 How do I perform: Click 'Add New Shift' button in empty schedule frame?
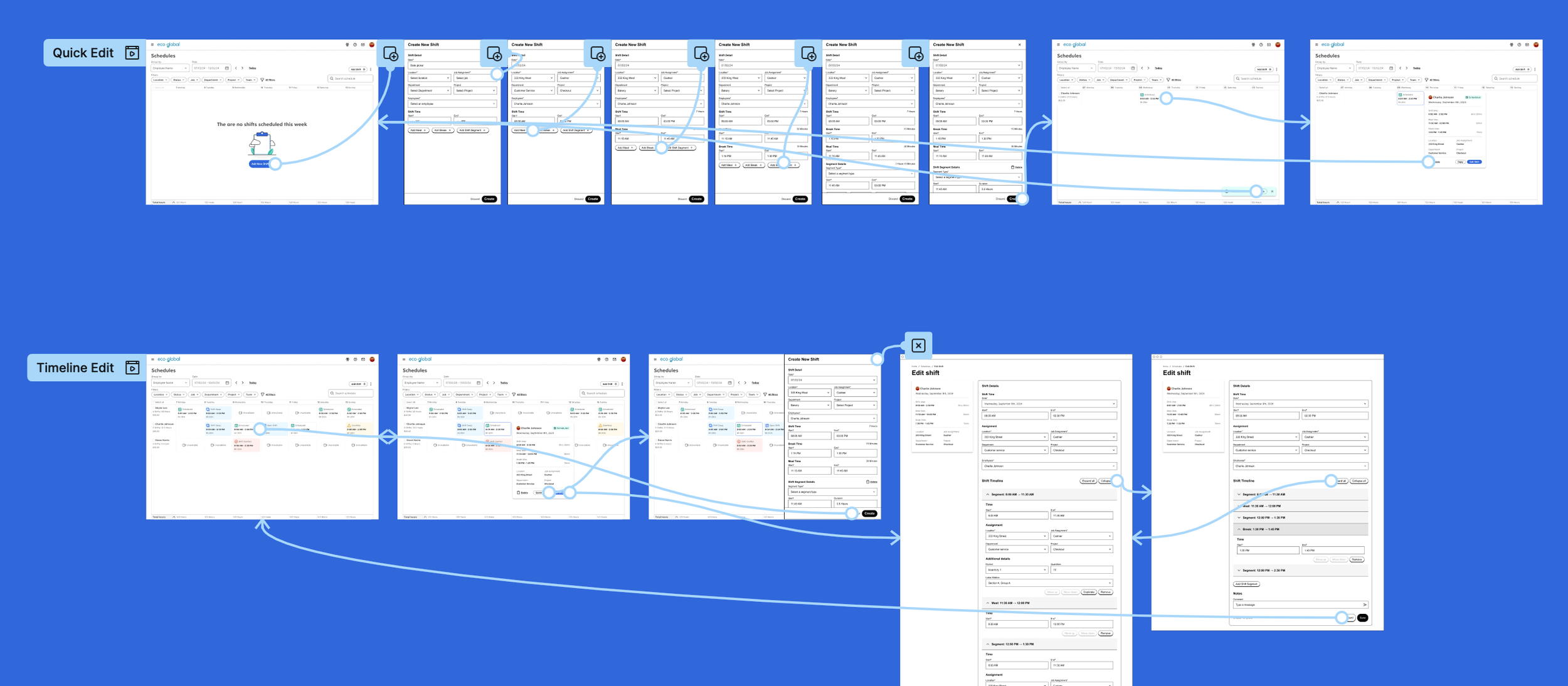pyautogui.click(x=260, y=164)
